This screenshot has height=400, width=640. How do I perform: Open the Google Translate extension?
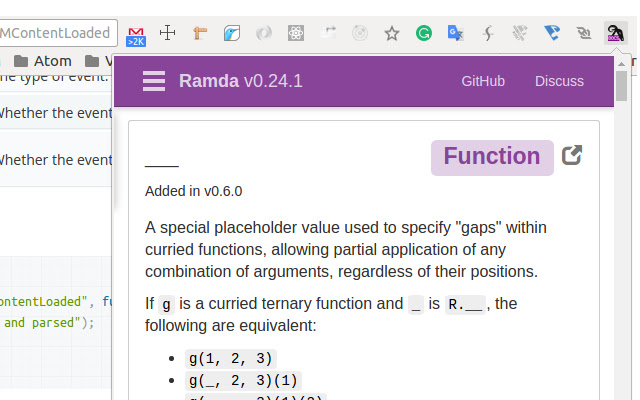(x=456, y=33)
